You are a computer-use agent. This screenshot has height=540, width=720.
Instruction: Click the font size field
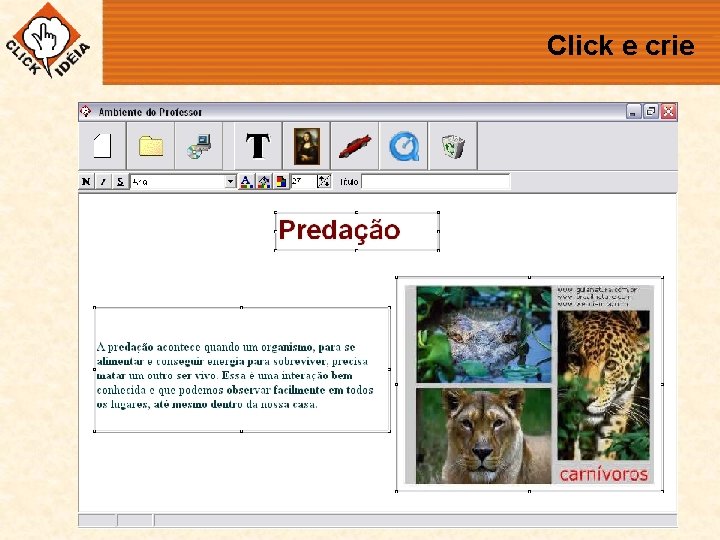click(304, 181)
